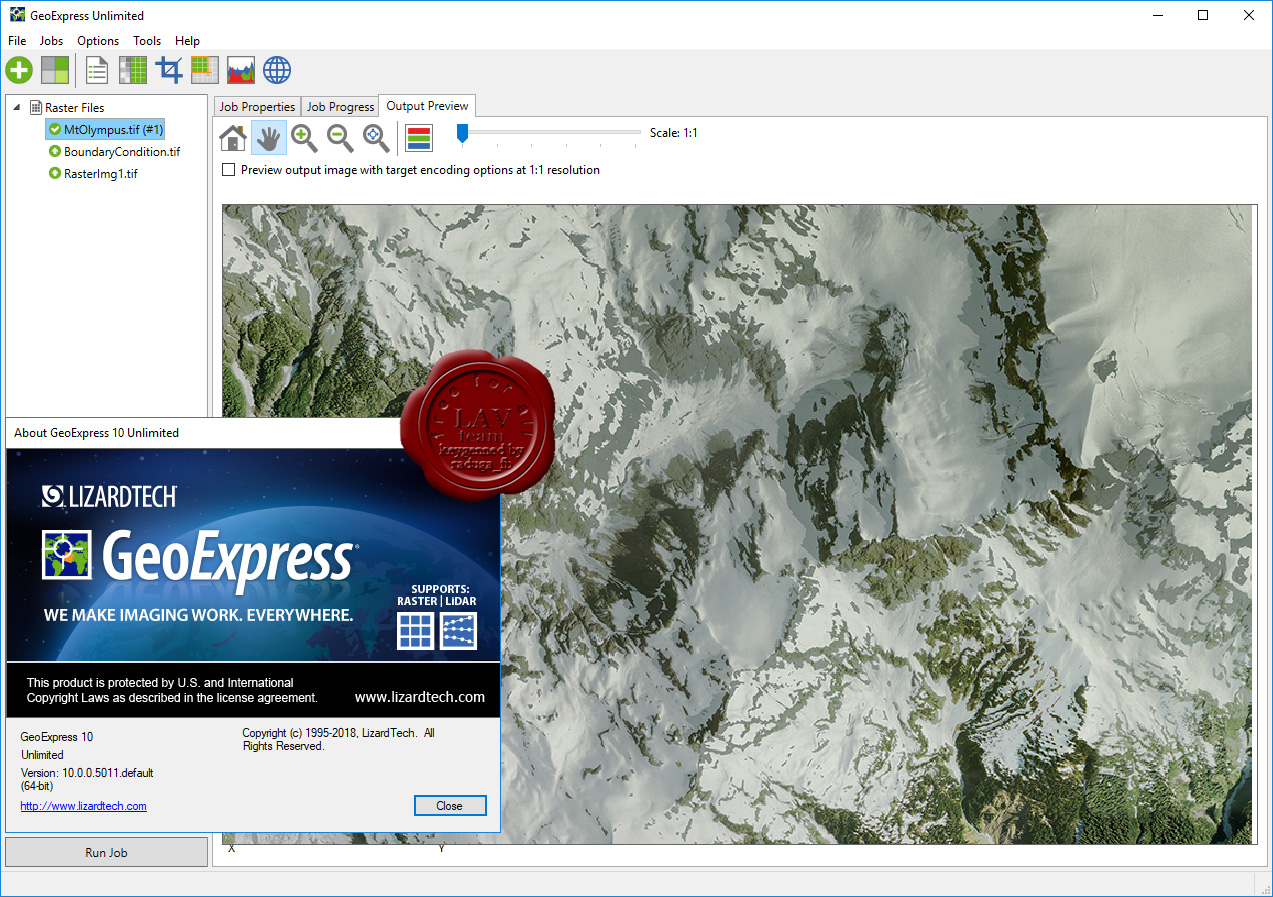The width and height of the screenshot is (1273, 897).
Task: Open the histogram color chart icon
Action: pos(241,70)
